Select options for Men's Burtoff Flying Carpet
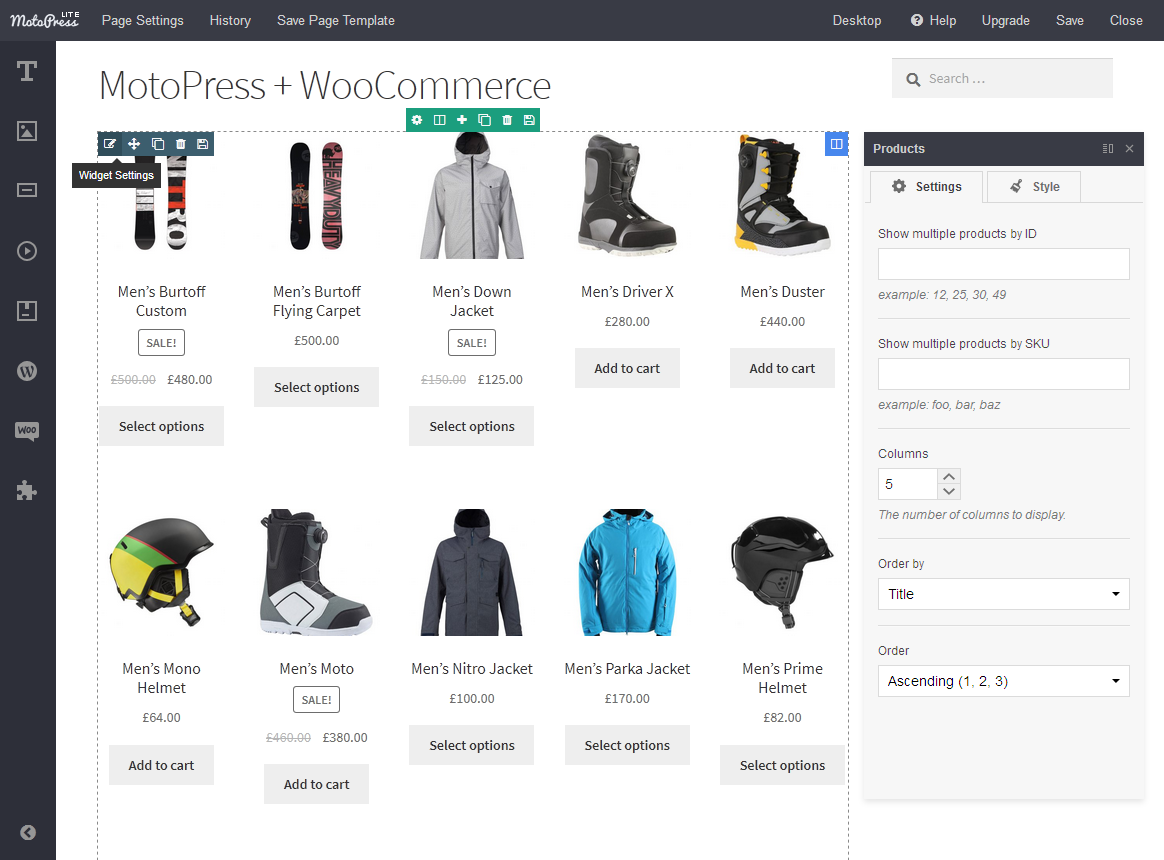Image resolution: width=1164 pixels, height=860 pixels. (x=316, y=387)
